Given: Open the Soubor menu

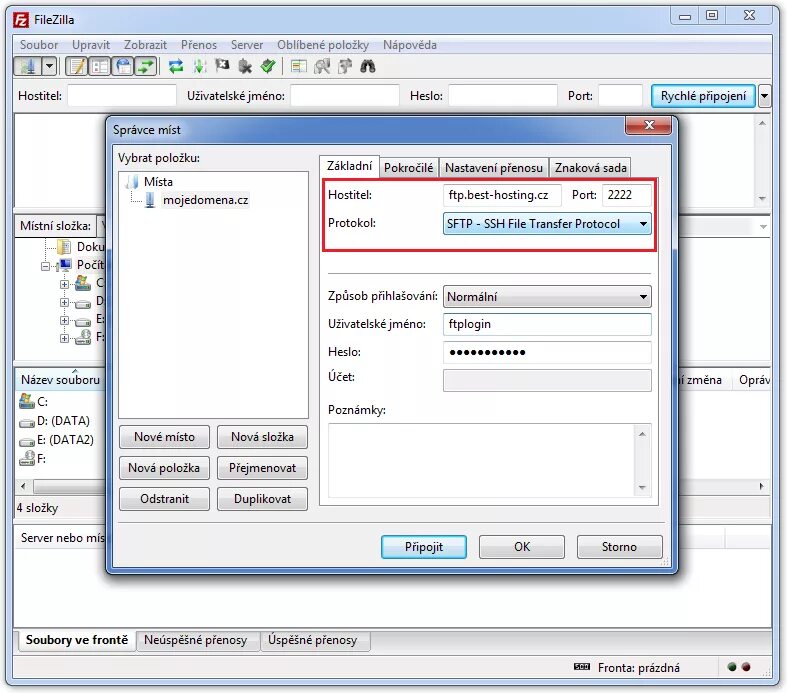Looking at the screenshot, I should (39, 45).
